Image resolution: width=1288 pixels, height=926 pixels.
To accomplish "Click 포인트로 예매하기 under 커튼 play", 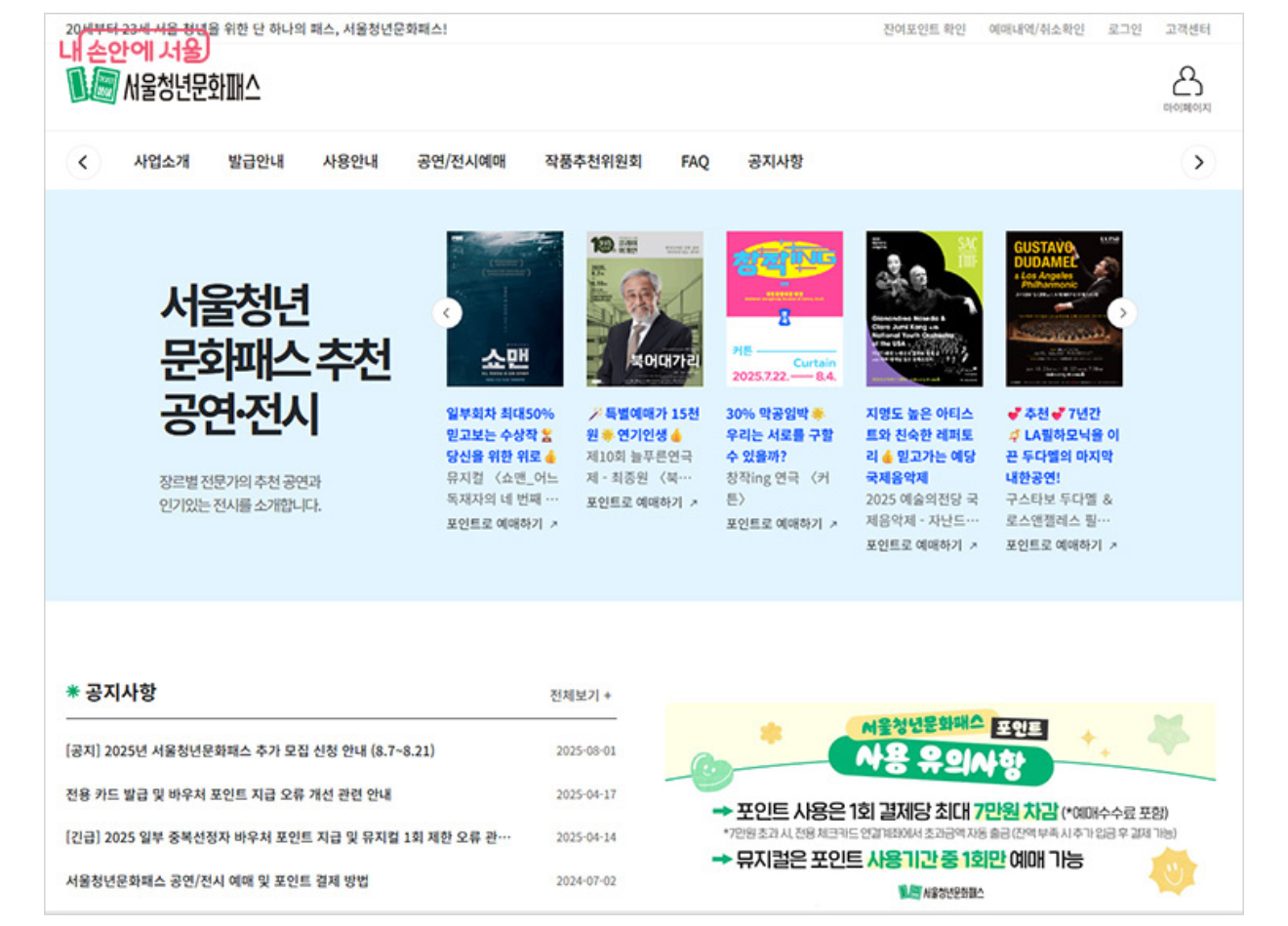I will tap(782, 524).
